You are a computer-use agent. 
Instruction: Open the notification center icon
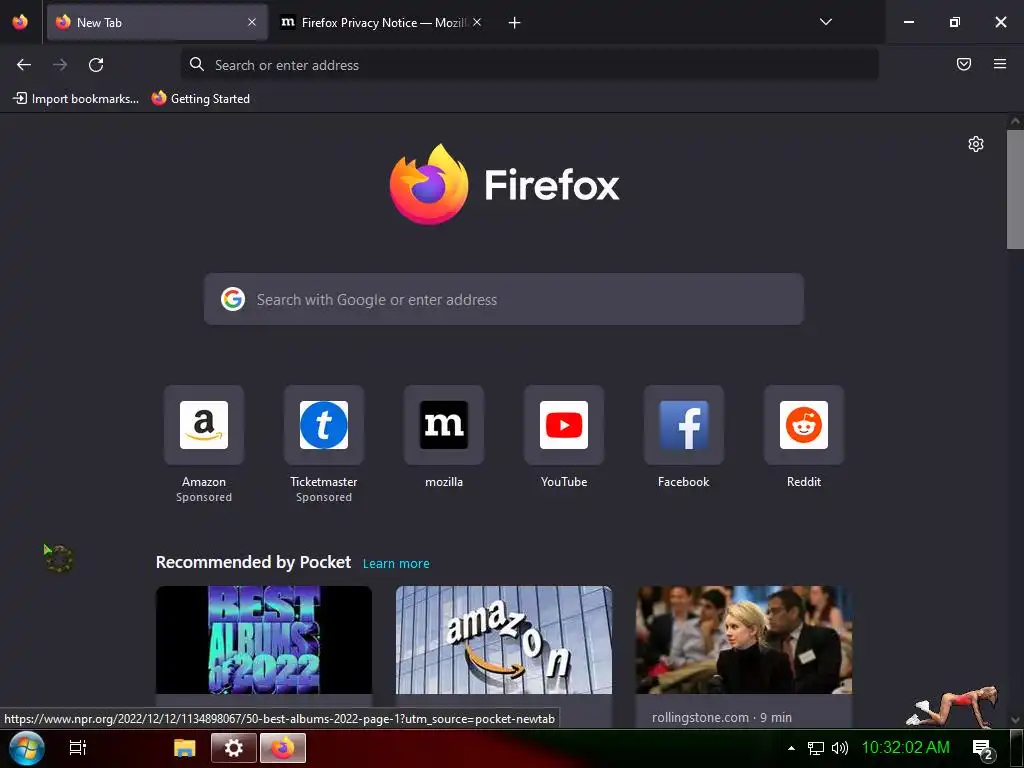983,750
